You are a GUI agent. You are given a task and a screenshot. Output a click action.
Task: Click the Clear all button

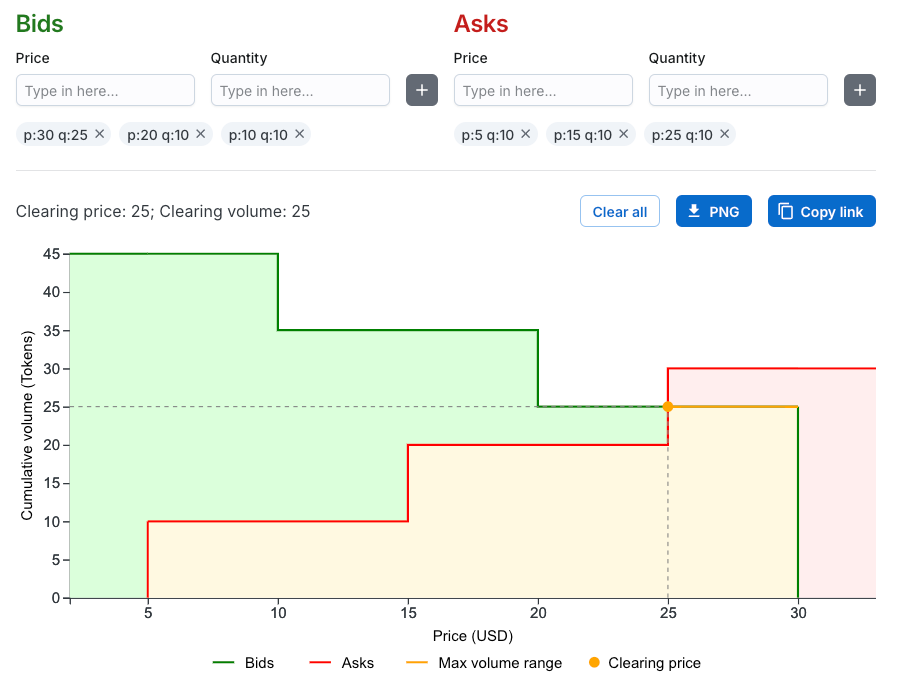tap(620, 211)
